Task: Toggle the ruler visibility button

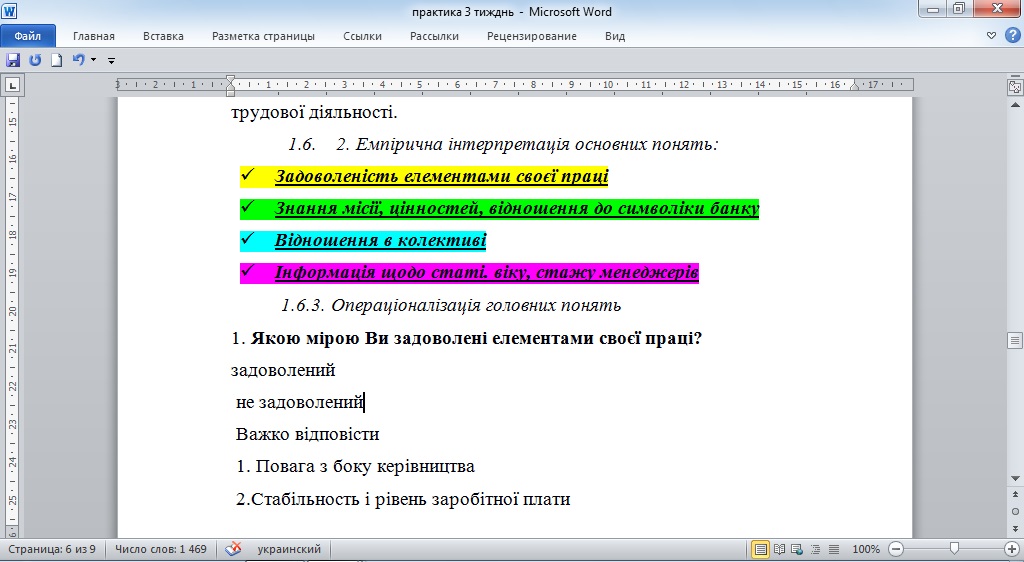Action: [1014, 87]
